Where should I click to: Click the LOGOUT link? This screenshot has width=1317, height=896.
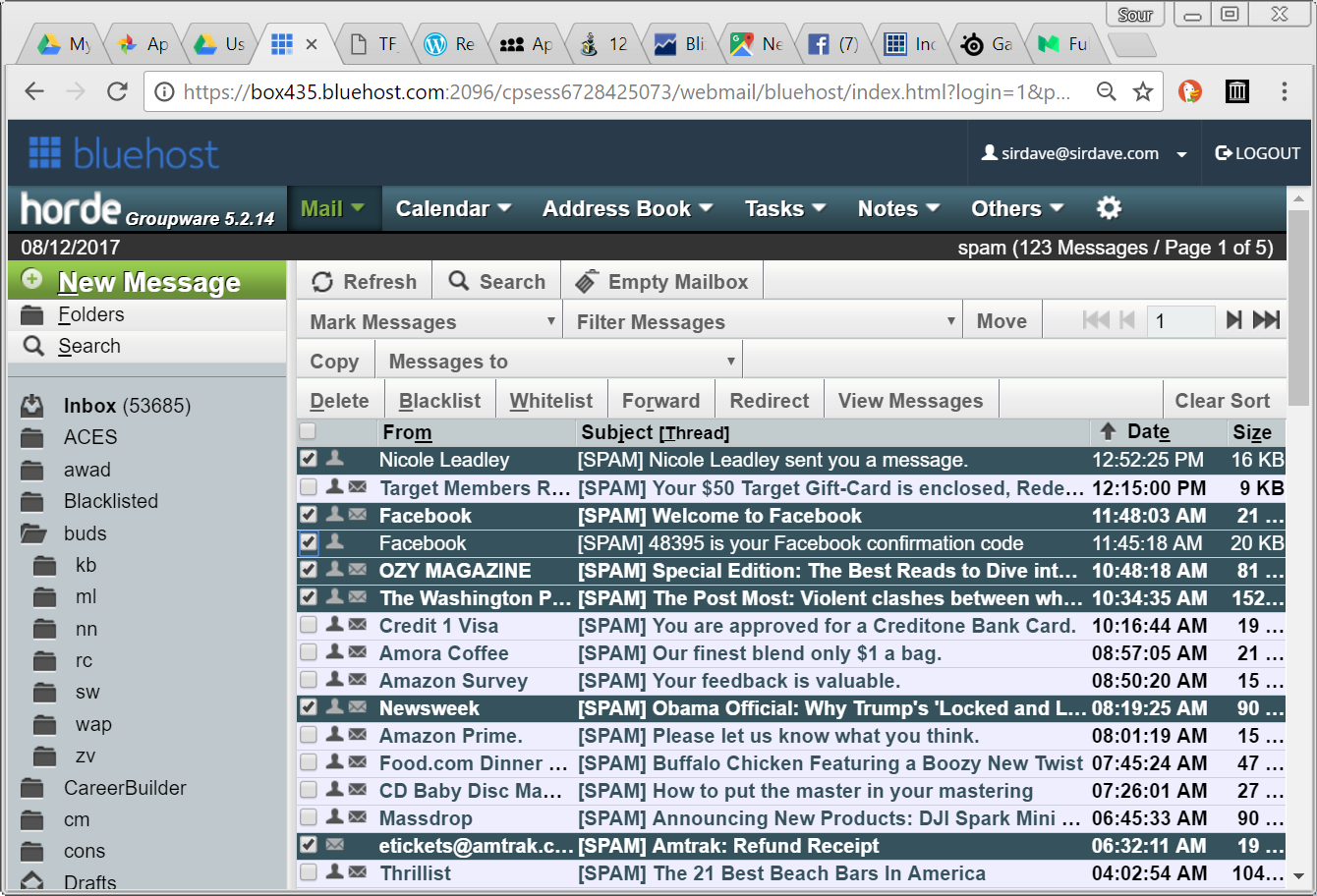tap(1257, 154)
